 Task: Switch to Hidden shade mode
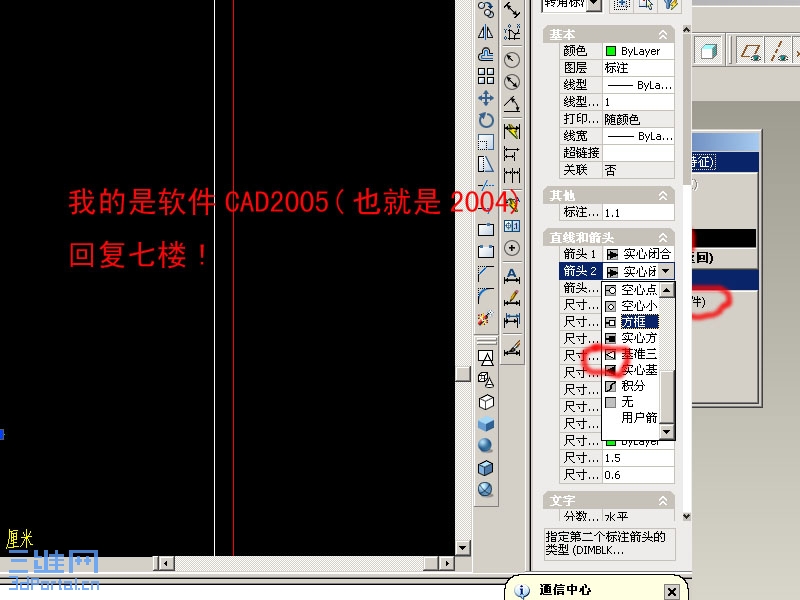point(486,402)
